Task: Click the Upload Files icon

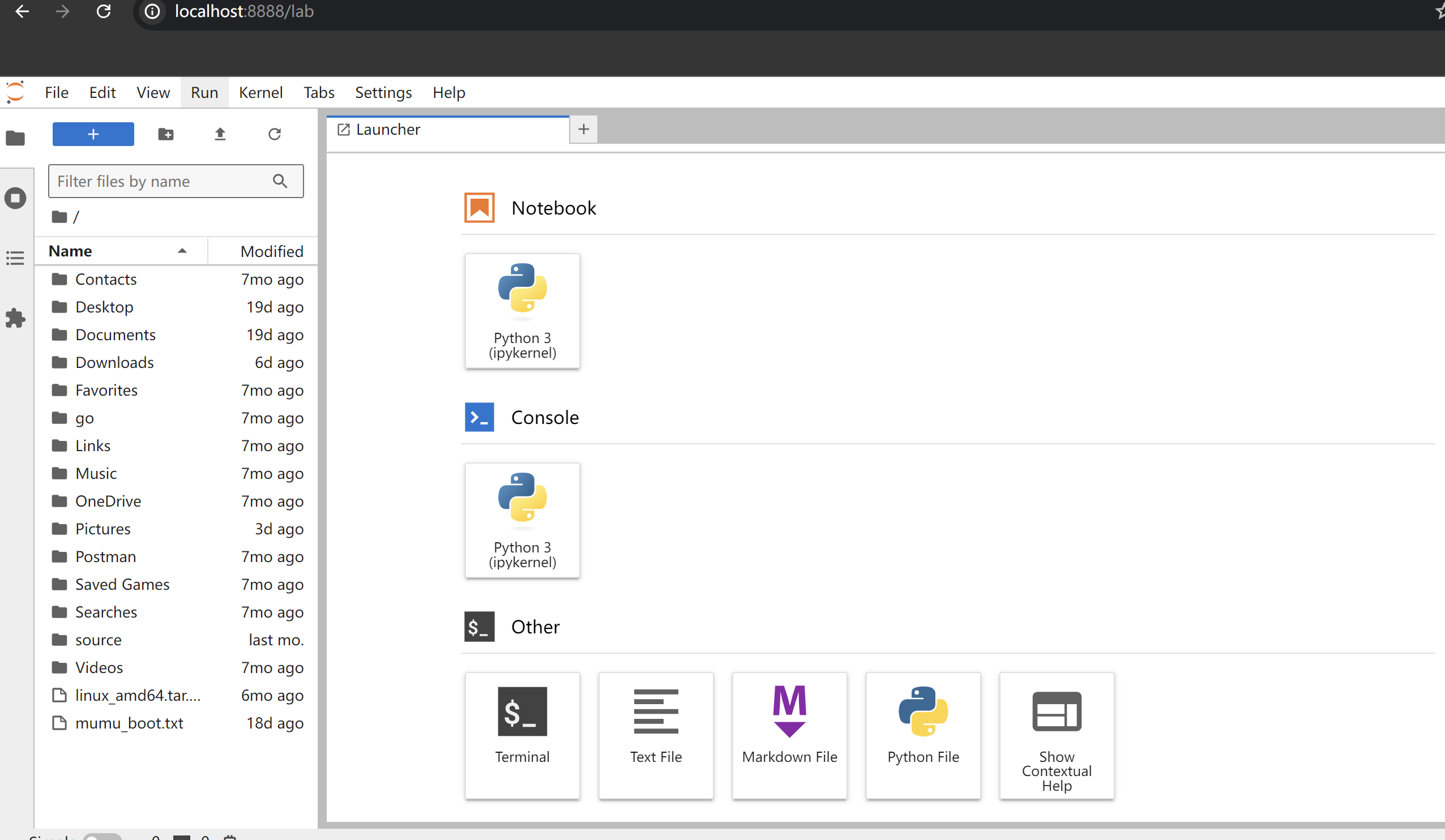Action: [220, 134]
